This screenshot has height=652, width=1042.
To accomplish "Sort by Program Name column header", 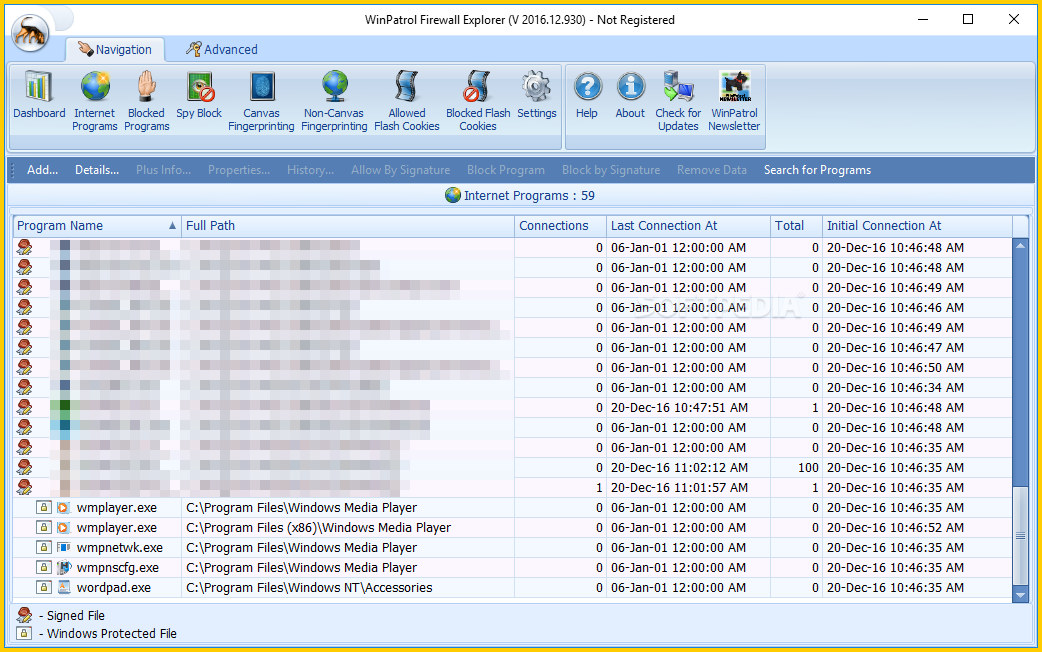I will click(x=97, y=226).
